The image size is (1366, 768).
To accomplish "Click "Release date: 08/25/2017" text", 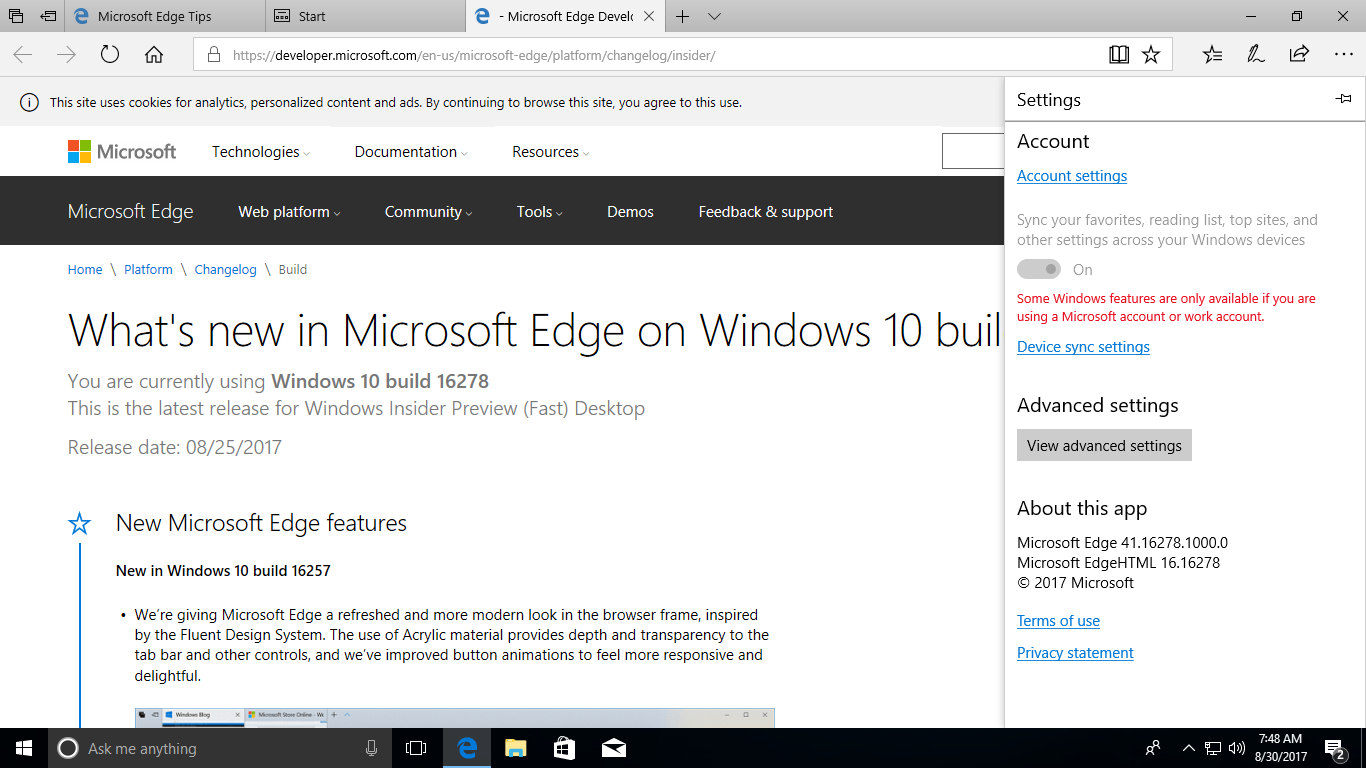I will click(x=175, y=448).
